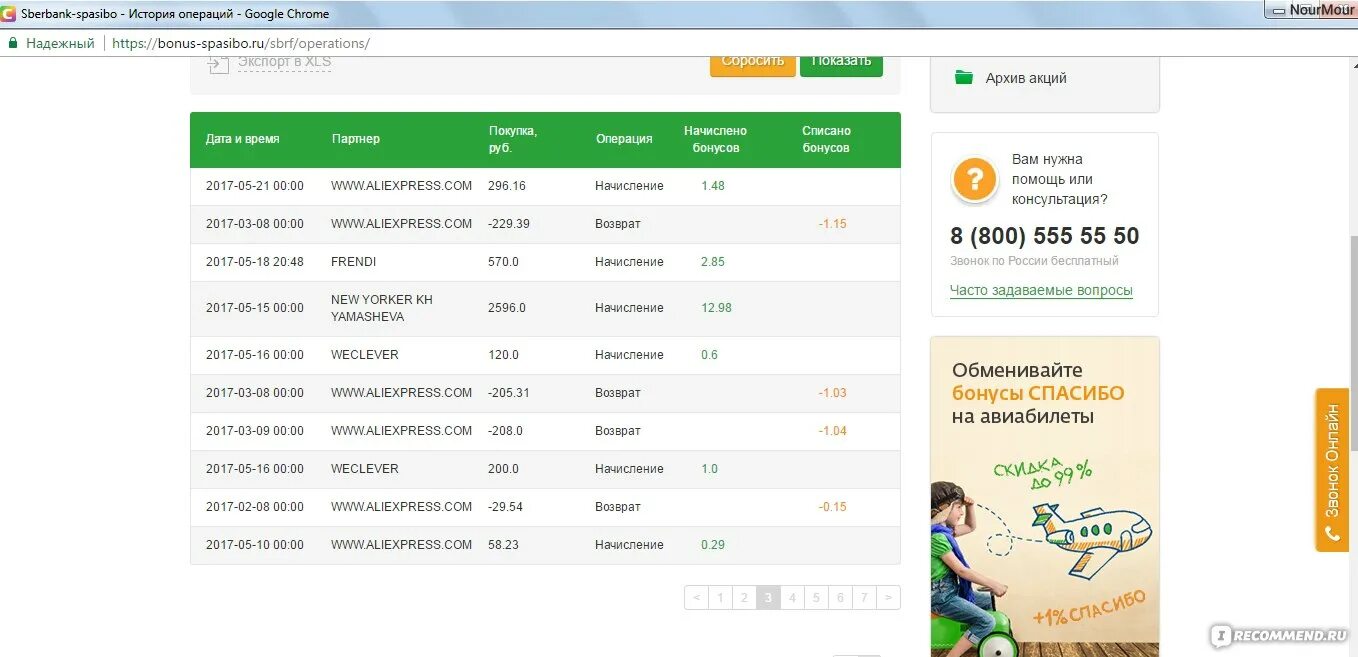Click the Возврат cell in the -229.39 row
This screenshot has width=1358, height=657.
(x=618, y=224)
